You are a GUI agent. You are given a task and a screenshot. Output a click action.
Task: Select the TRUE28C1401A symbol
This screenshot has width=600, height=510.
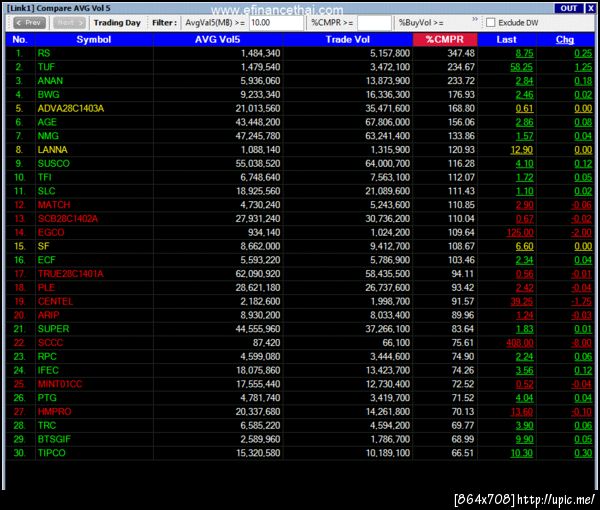click(x=70, y=274)
